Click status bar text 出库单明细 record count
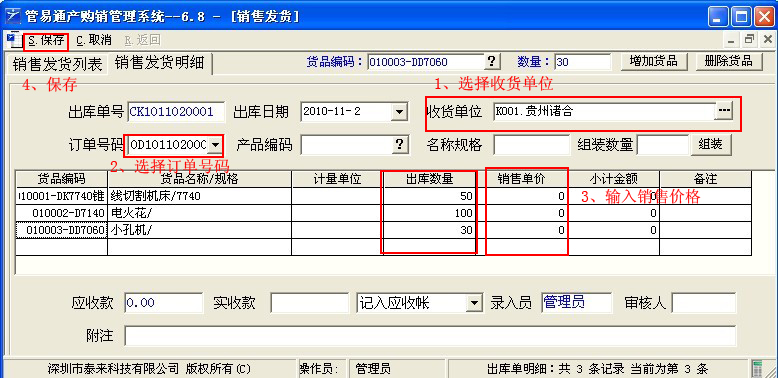This screenshot has width=778, height=378. click(x=597, y=369)
